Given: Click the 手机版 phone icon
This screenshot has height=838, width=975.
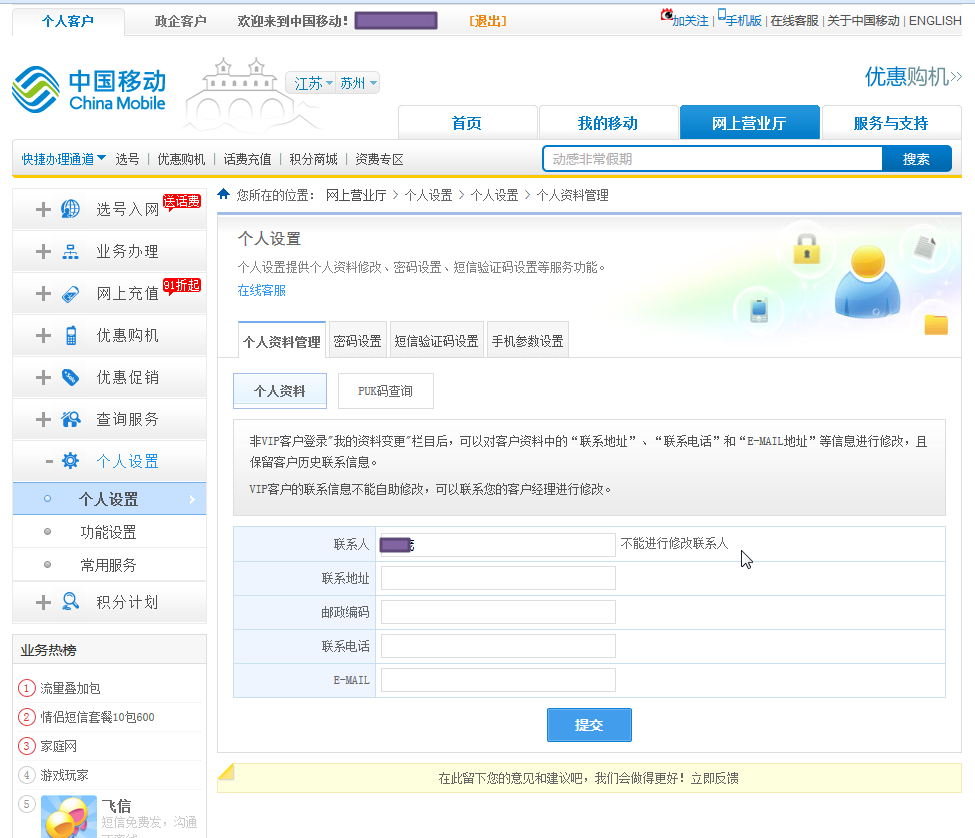Looking at the screenshot, I should click(722, 14).
